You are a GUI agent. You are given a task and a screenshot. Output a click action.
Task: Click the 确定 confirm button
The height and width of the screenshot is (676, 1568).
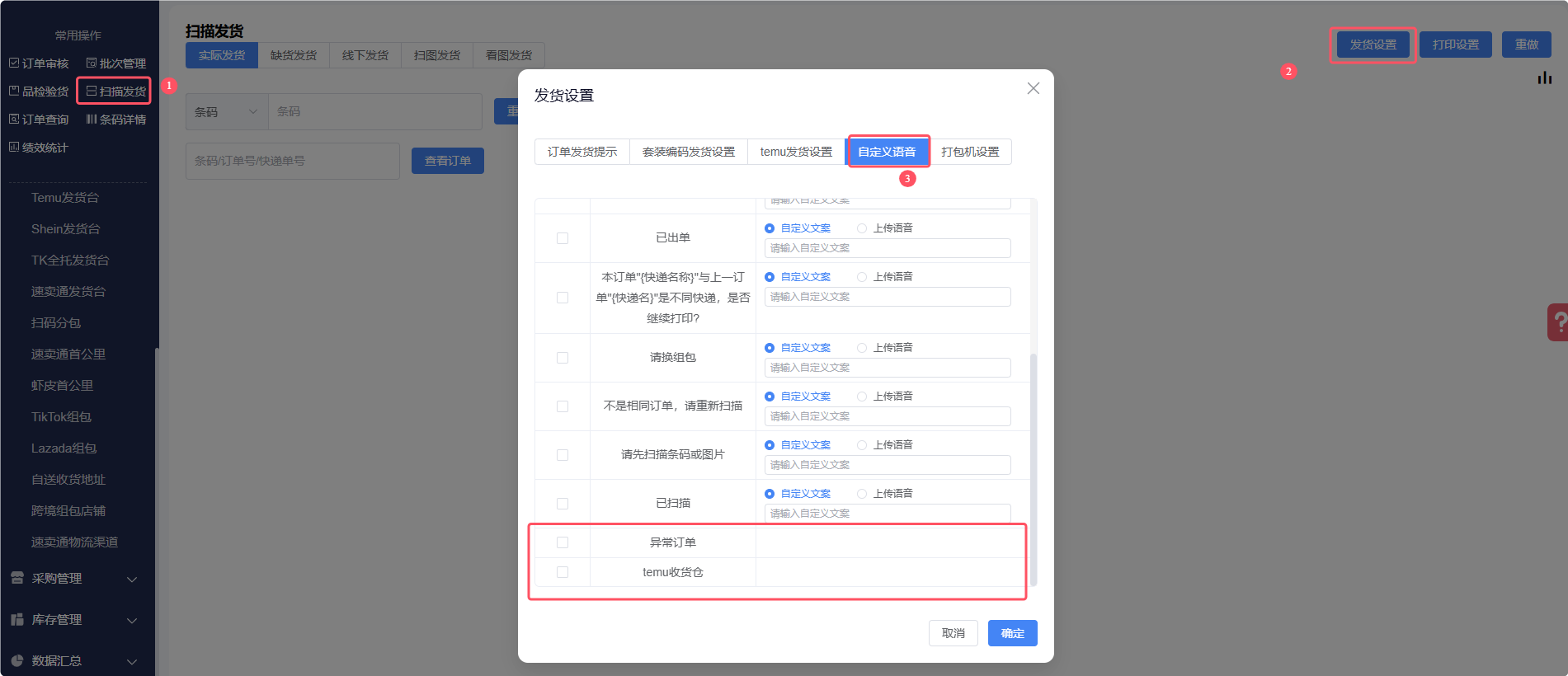(x=1012, y=633)
